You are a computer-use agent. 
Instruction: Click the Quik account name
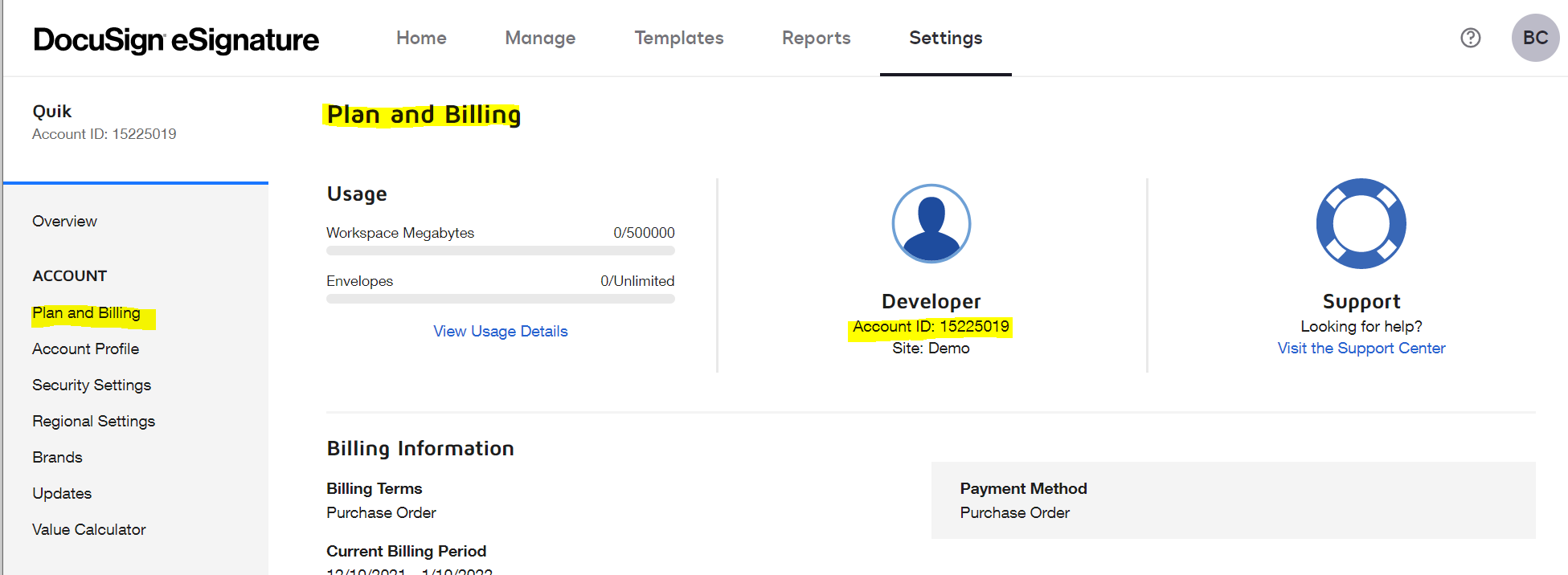click(x=52, y=111)
